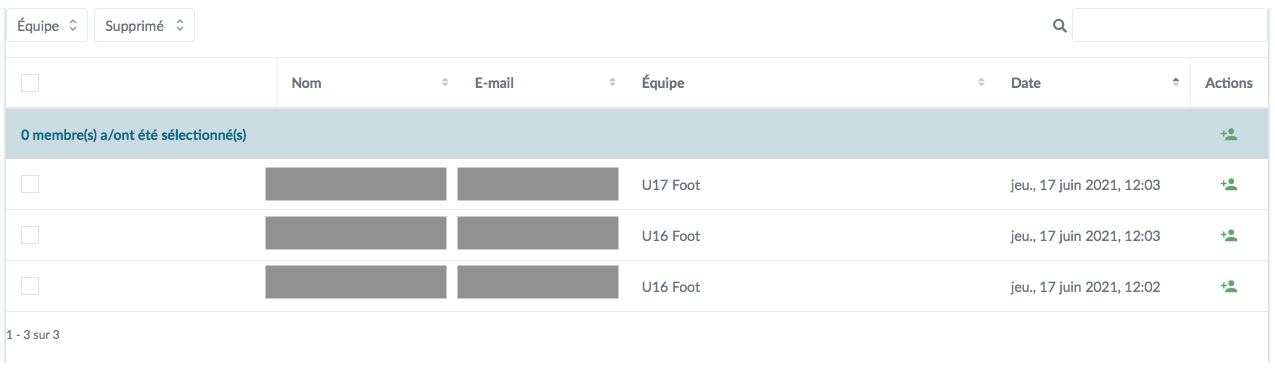The width and height of the screenshot is (1275, 373).
Task: Sort by E-mail column arrows
Action: tap(612, 83)
